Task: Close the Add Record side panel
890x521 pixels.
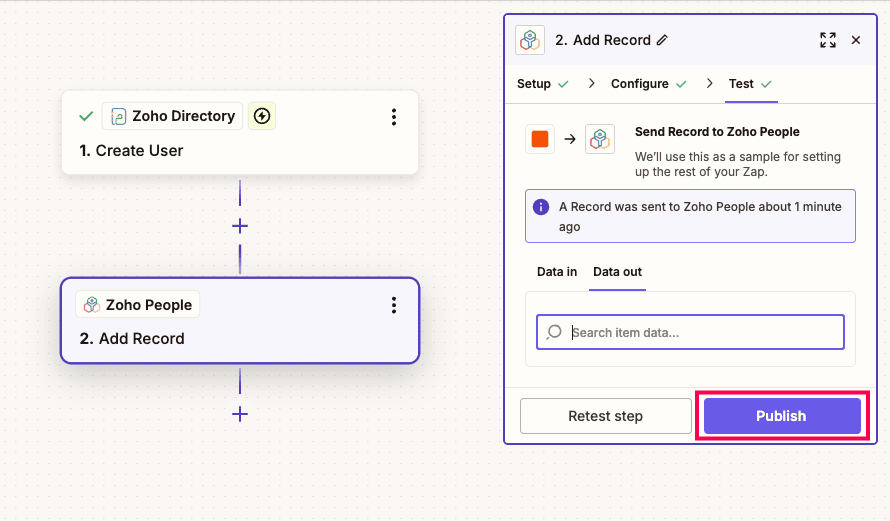Action: pyautogui.click(x=856, y=40)
